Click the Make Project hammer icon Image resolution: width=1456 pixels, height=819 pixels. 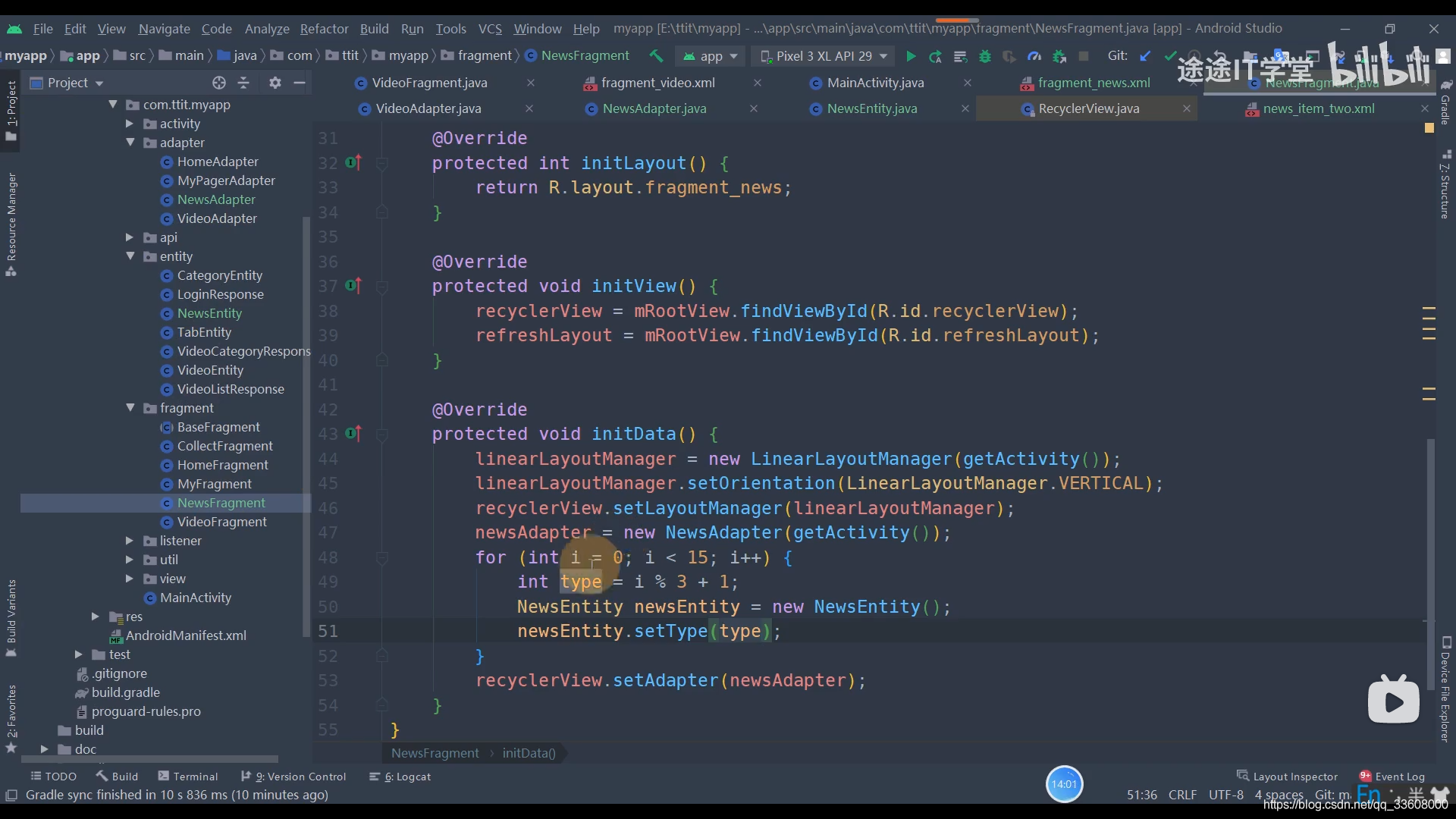[x=657, y=56]
